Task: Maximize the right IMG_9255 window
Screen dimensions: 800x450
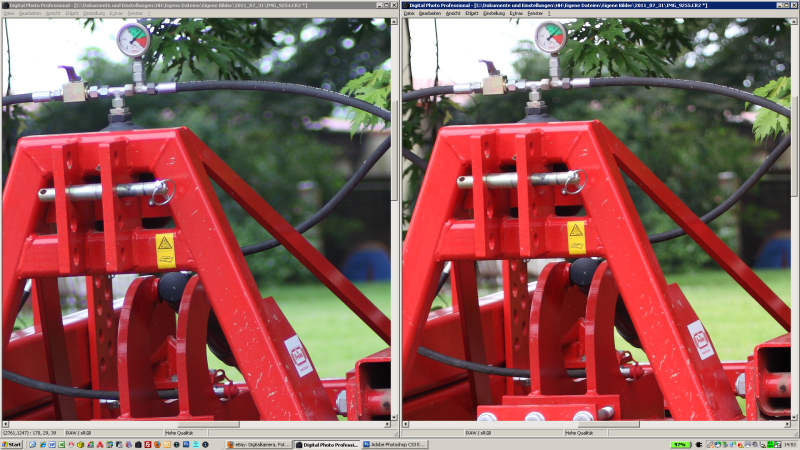Action: pyautogui.click(x=786, y=5)
